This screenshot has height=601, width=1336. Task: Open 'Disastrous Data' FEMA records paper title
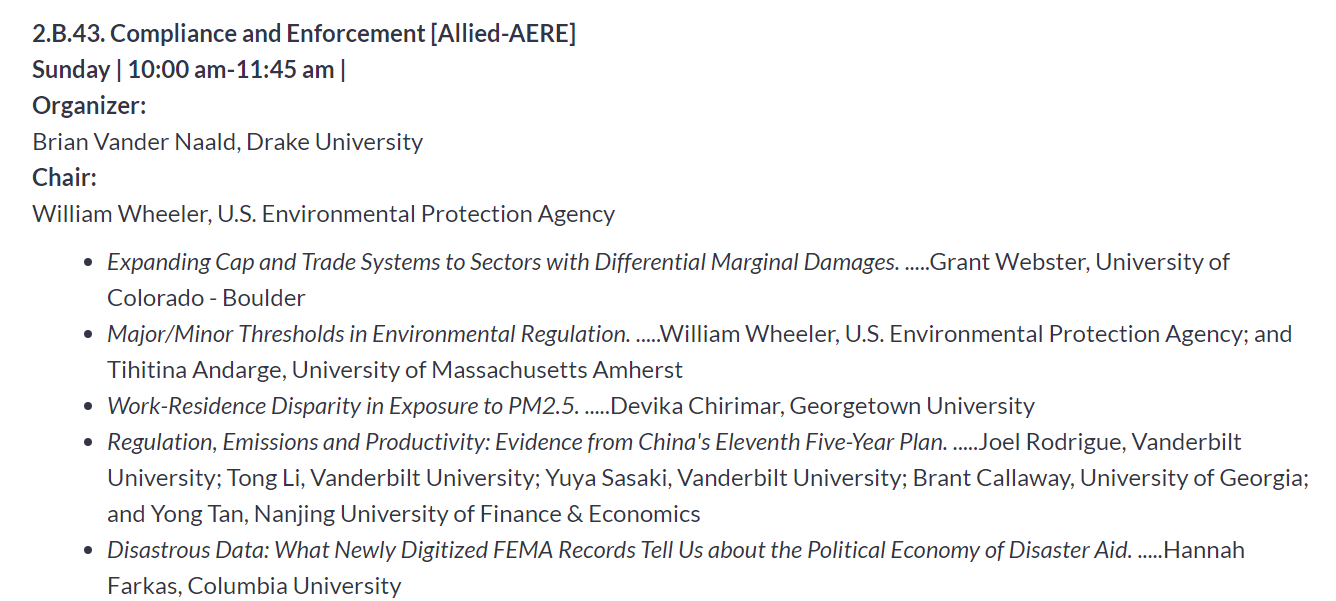(619, 549)
